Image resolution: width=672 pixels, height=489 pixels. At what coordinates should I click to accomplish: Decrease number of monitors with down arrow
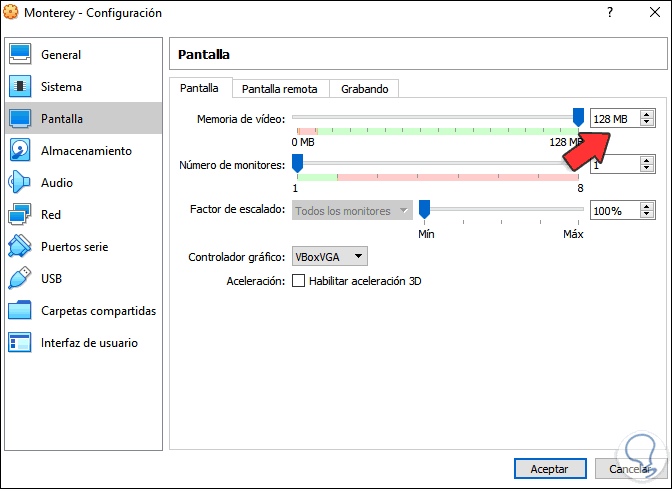coord(647,168)
